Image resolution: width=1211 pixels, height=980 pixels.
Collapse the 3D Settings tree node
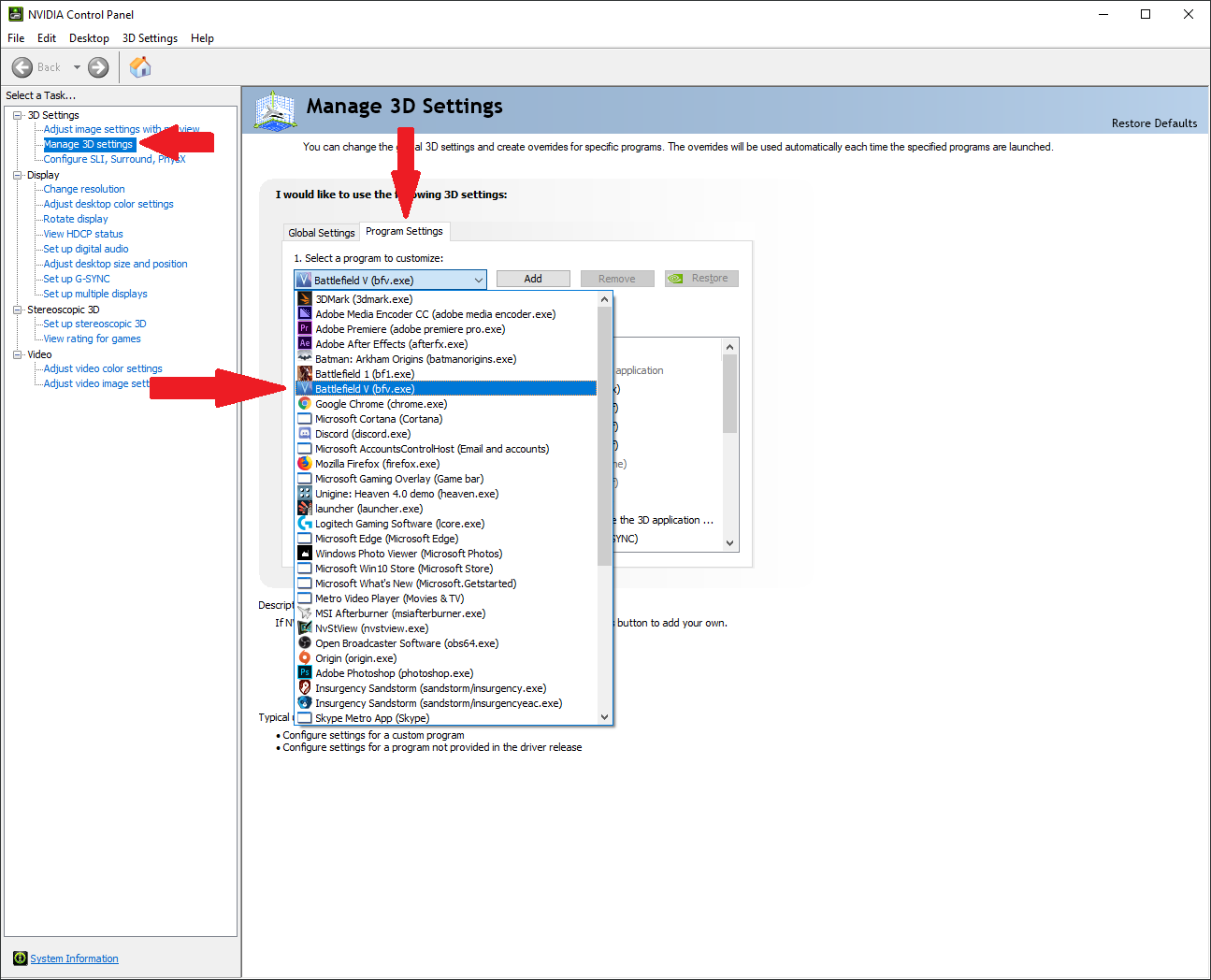pos(18,115)
